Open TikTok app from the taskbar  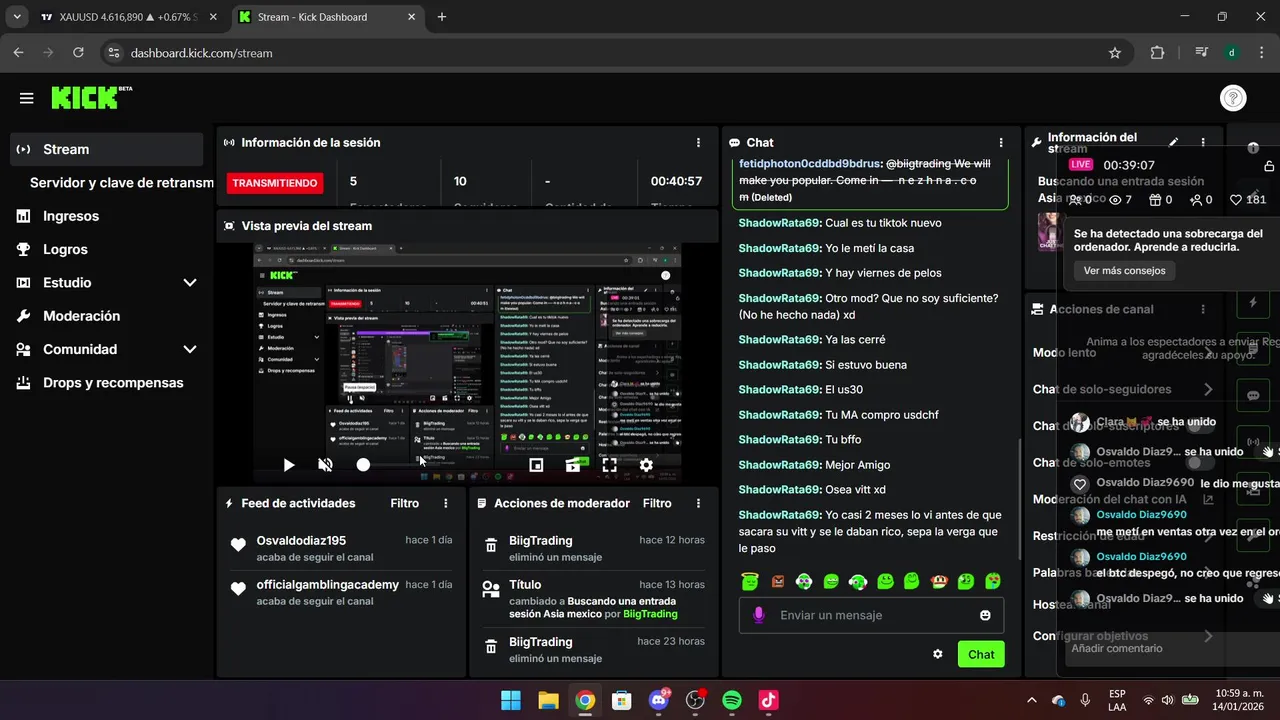[x=768, y=700]
